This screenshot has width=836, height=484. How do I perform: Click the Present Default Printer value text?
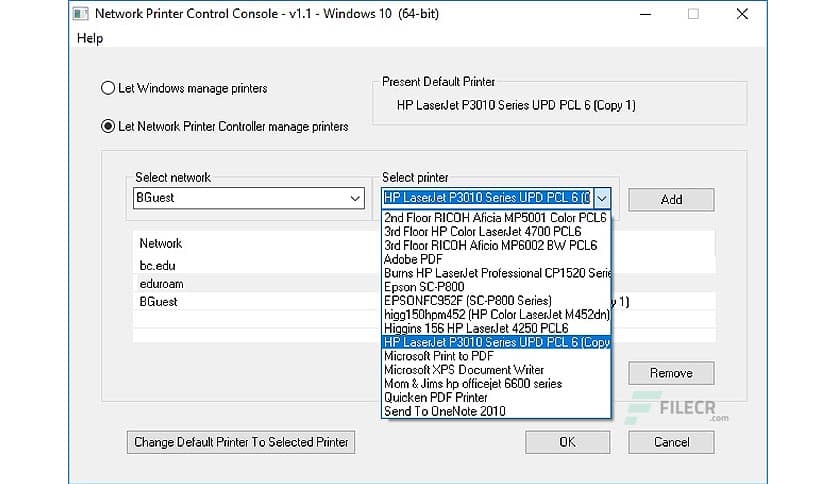516,106
